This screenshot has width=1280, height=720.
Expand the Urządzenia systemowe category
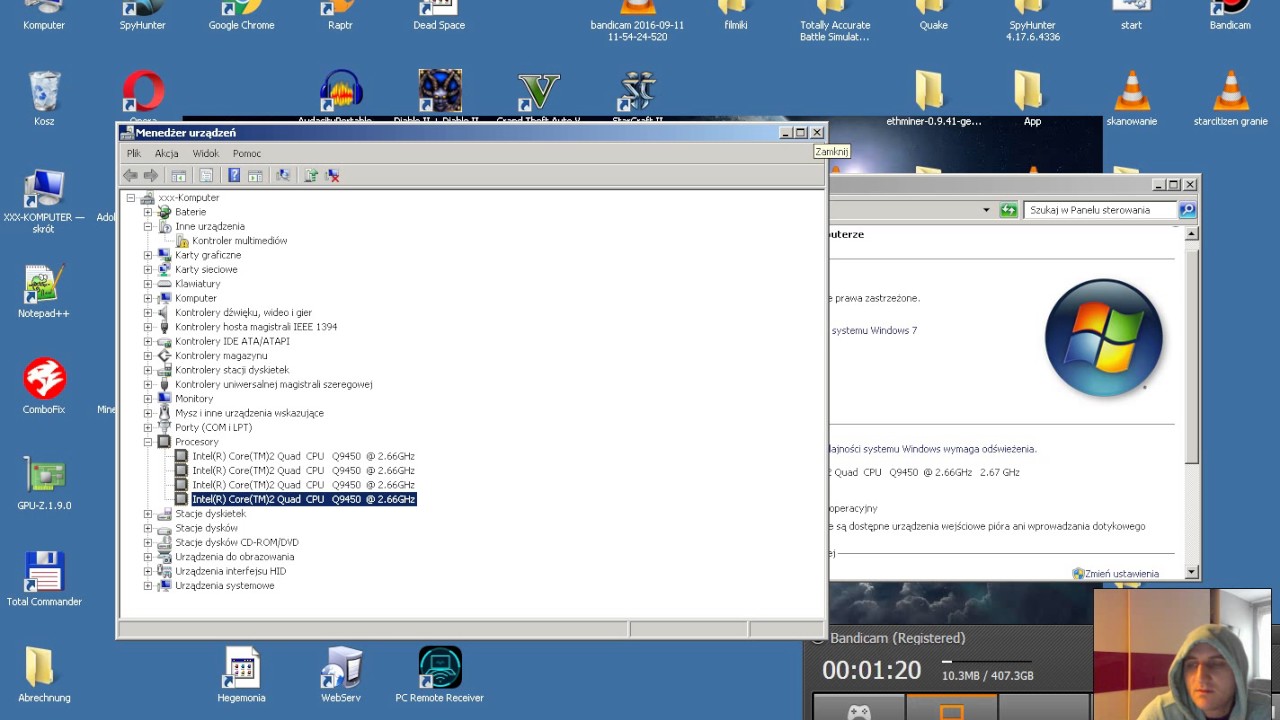click(148, 586)
